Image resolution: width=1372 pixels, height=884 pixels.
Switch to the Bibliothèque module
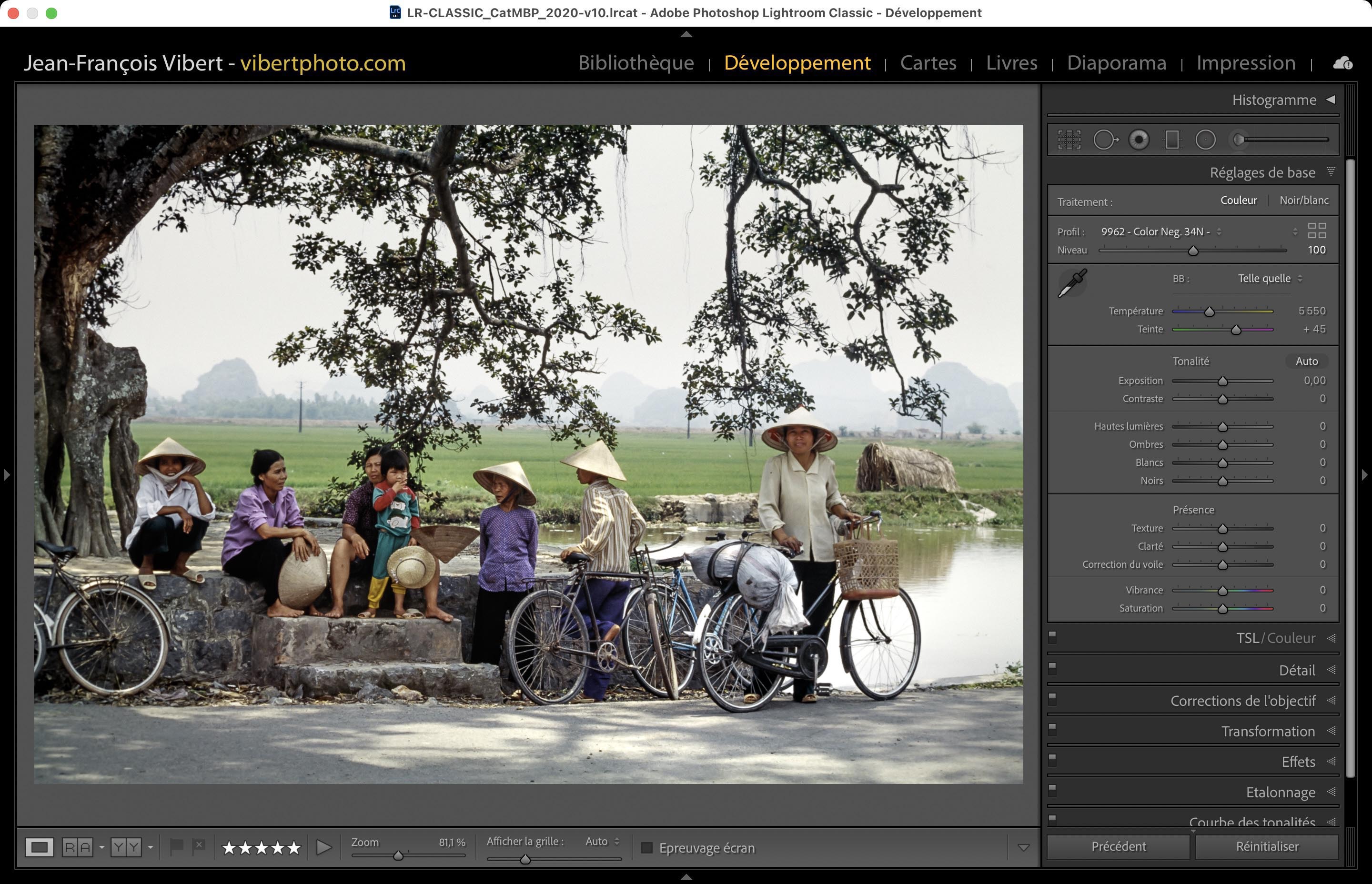coord(636,62)
